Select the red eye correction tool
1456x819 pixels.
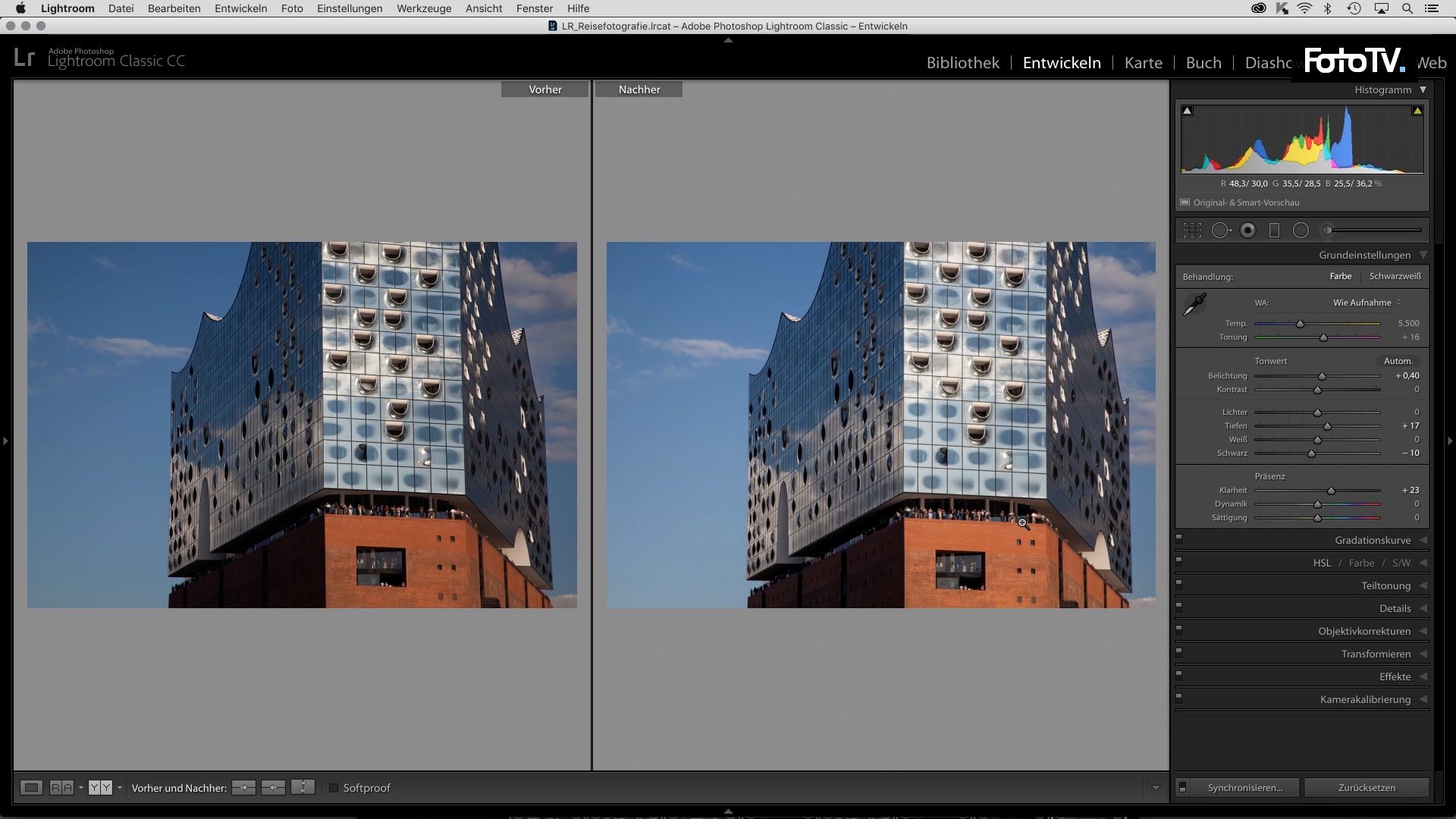1247,231
